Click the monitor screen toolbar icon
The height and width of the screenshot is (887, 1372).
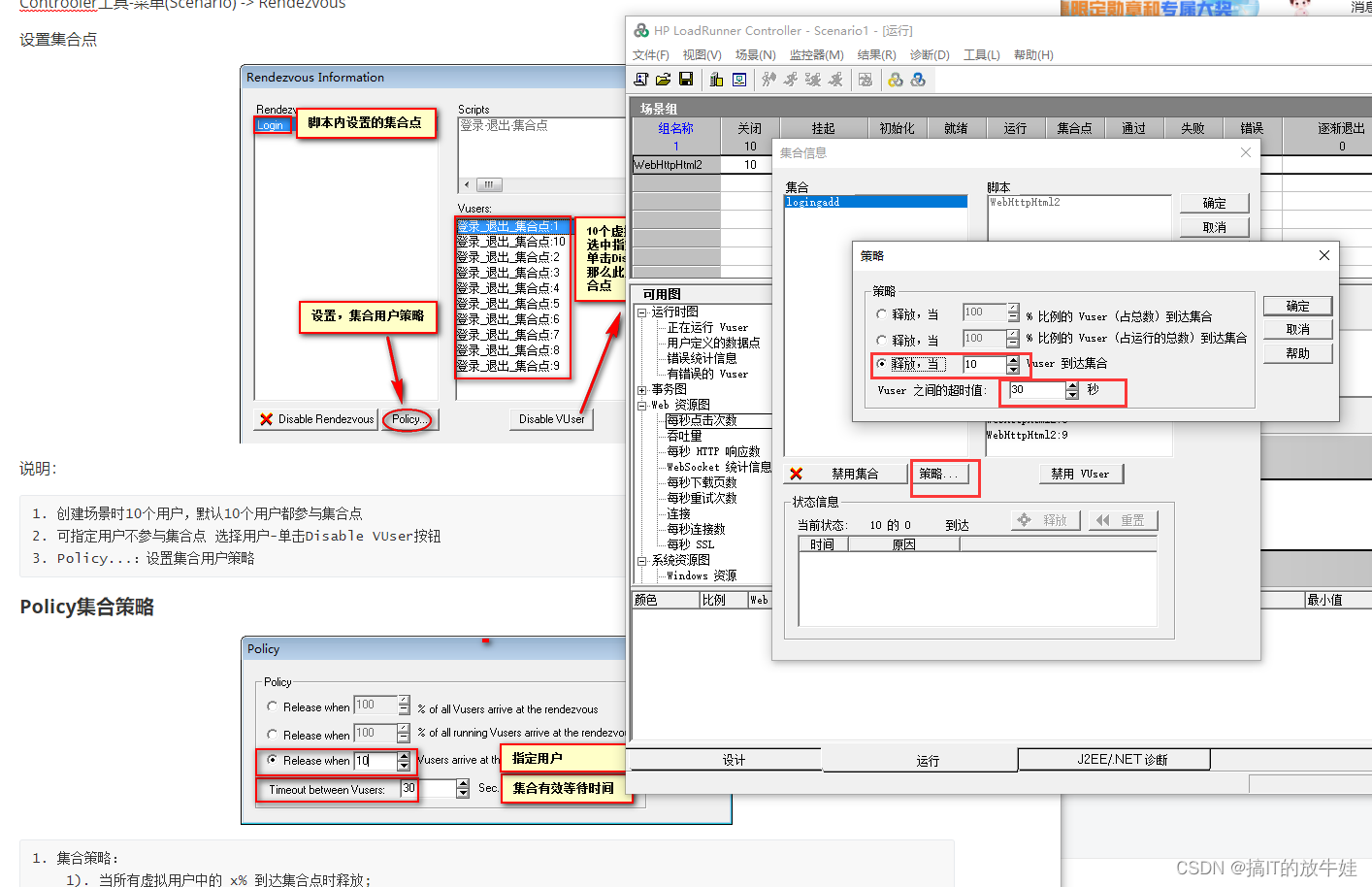[x=739, y=80]
